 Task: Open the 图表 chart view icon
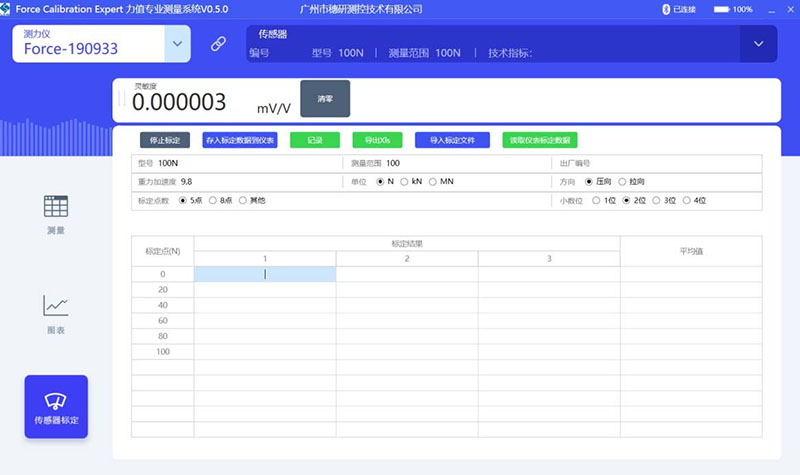coord(56,305)
